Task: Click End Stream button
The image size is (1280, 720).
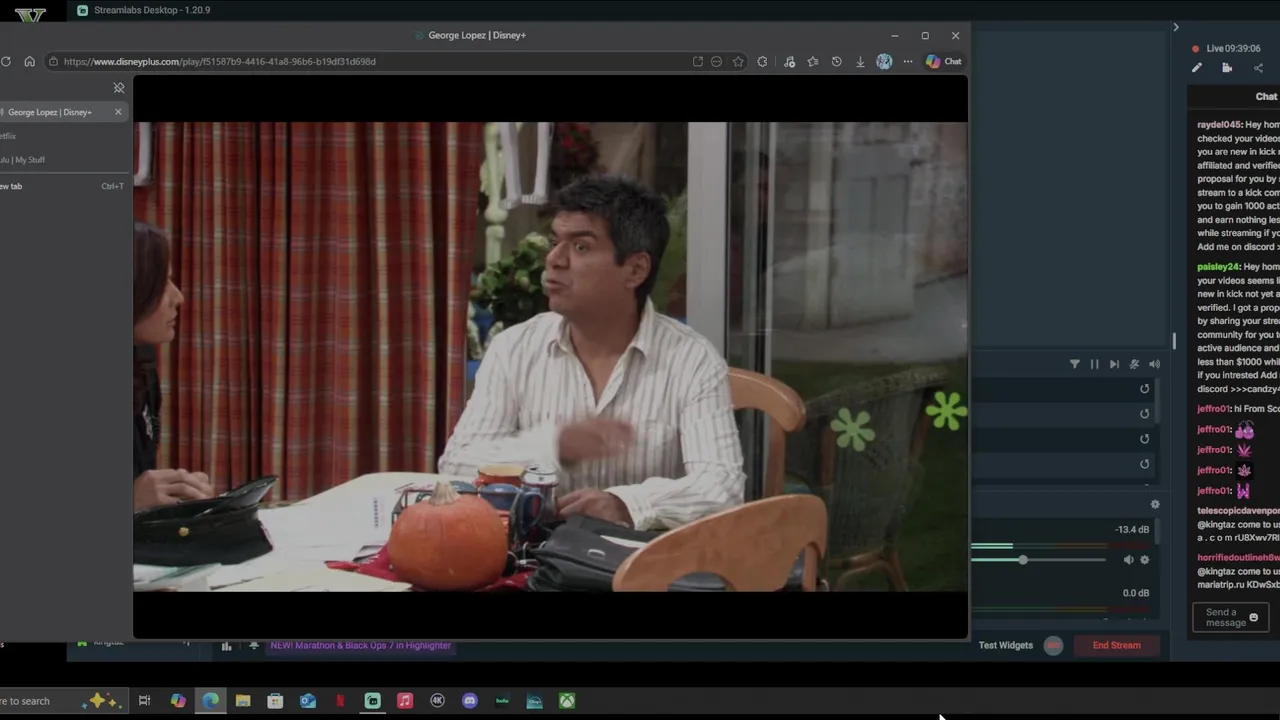Action: point(1116,646)
